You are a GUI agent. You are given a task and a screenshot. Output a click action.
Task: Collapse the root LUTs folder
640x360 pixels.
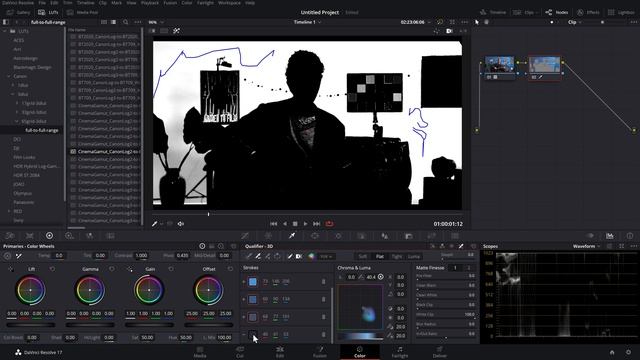[x=4, y=31]
